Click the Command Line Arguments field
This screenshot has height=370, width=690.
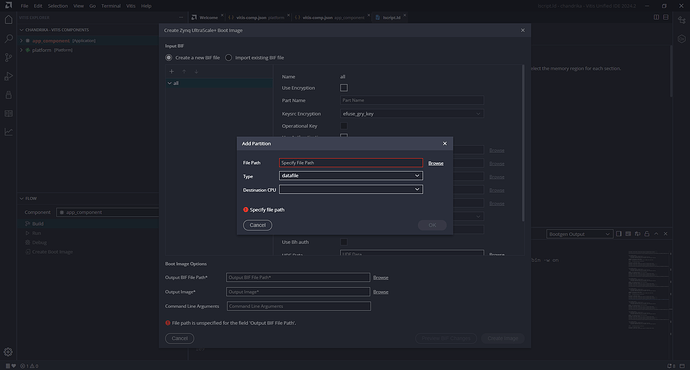pyautogui.click(x=299, y=306)
